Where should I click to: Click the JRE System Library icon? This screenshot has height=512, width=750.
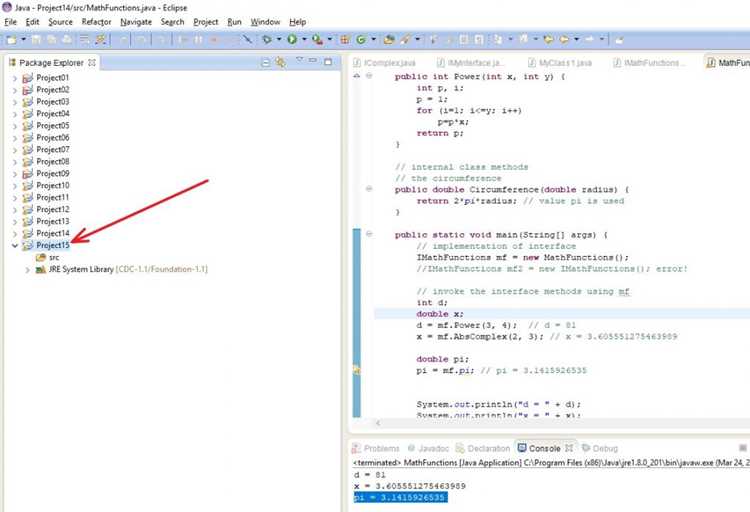[x=41, y=269]
